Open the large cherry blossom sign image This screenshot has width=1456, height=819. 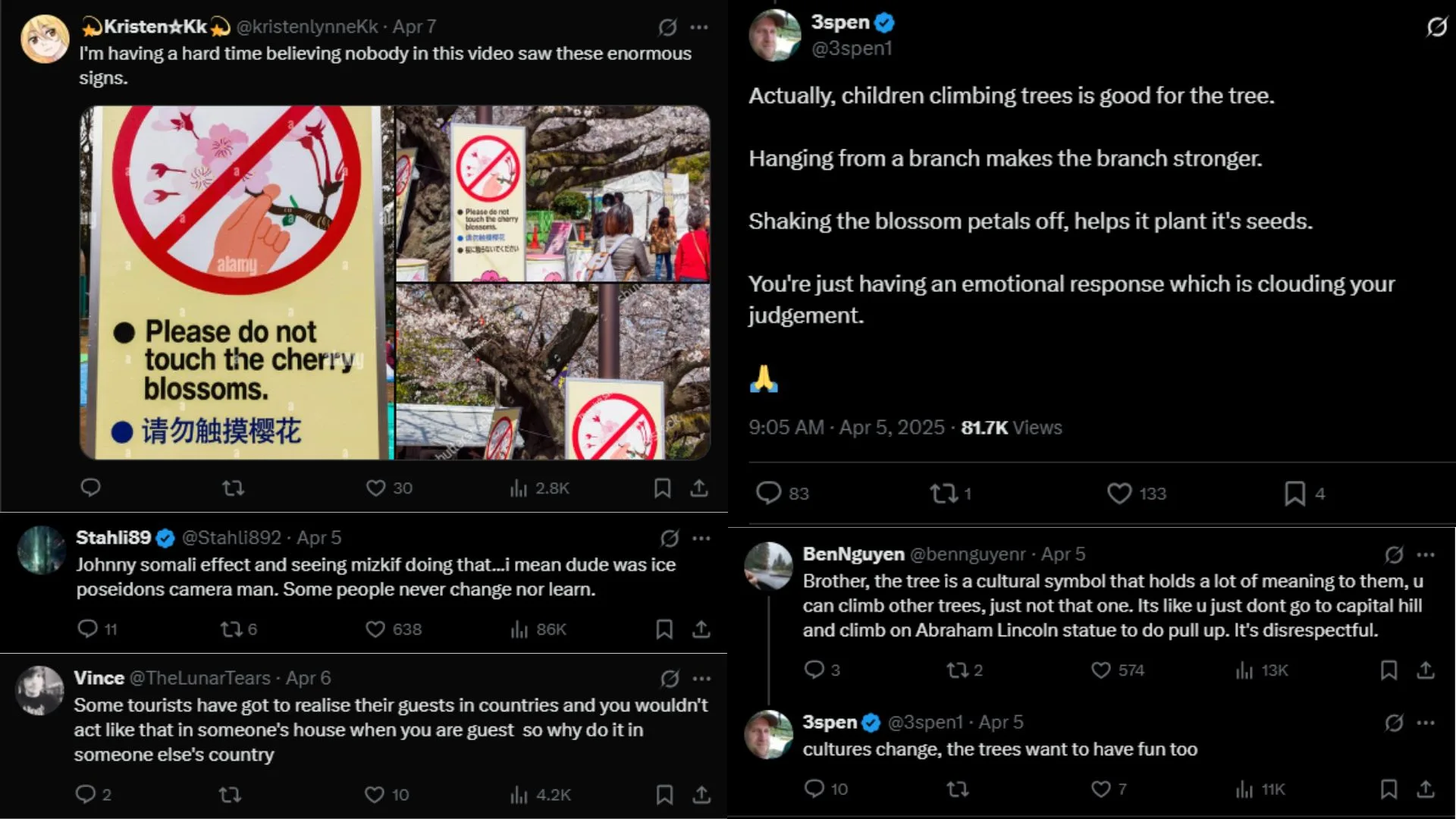[237, 282]
